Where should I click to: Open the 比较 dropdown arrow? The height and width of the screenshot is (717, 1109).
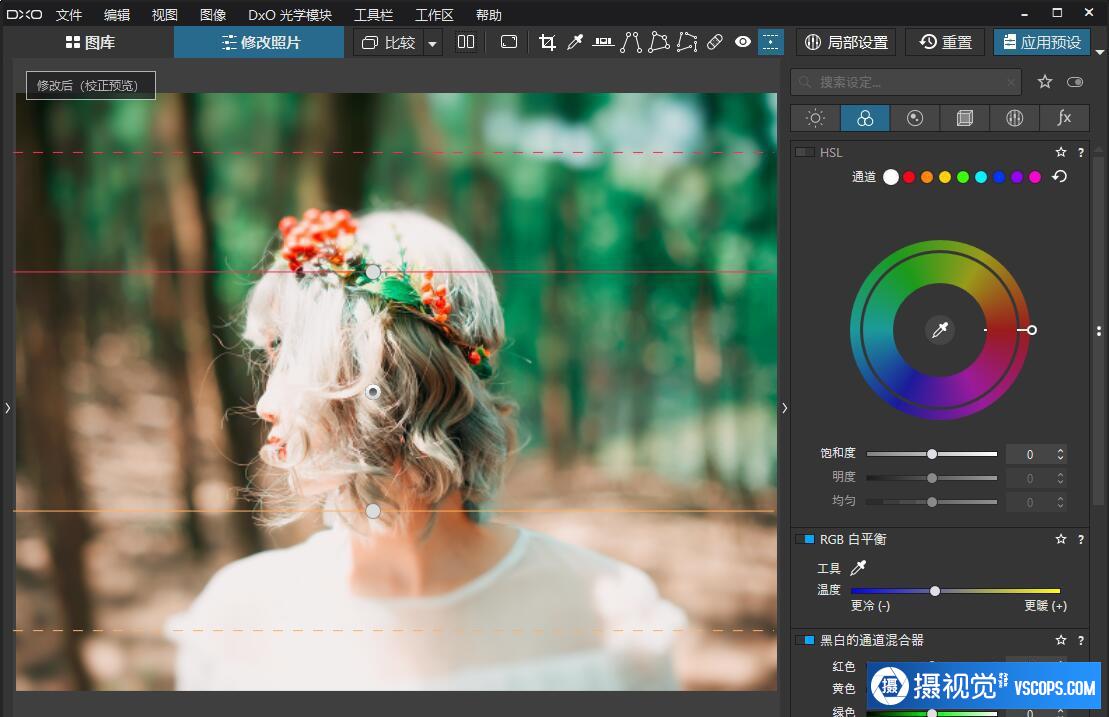[432, 43]
